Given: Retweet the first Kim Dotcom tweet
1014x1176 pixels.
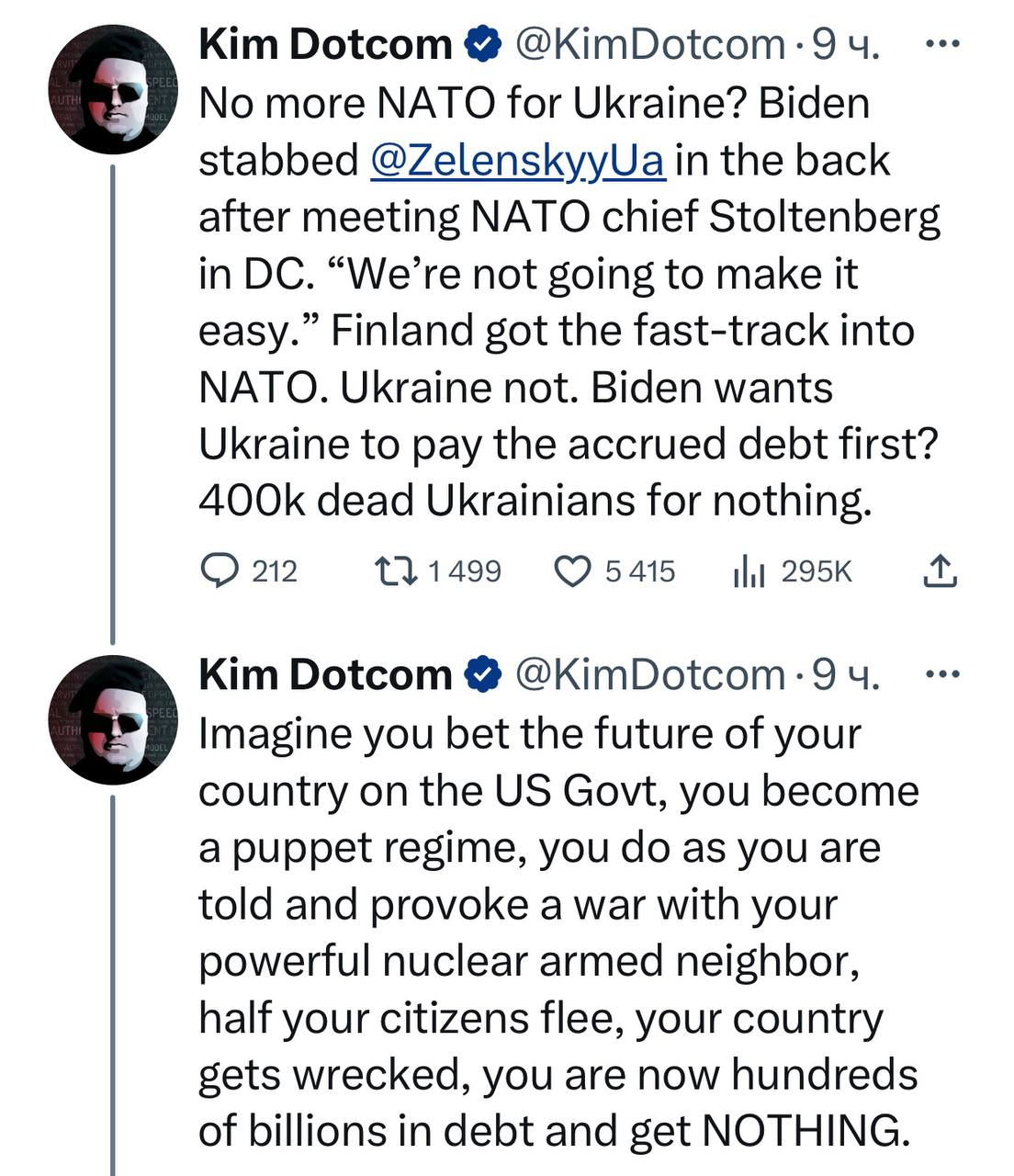Looking at the screenshot, I should click(398, 571).
